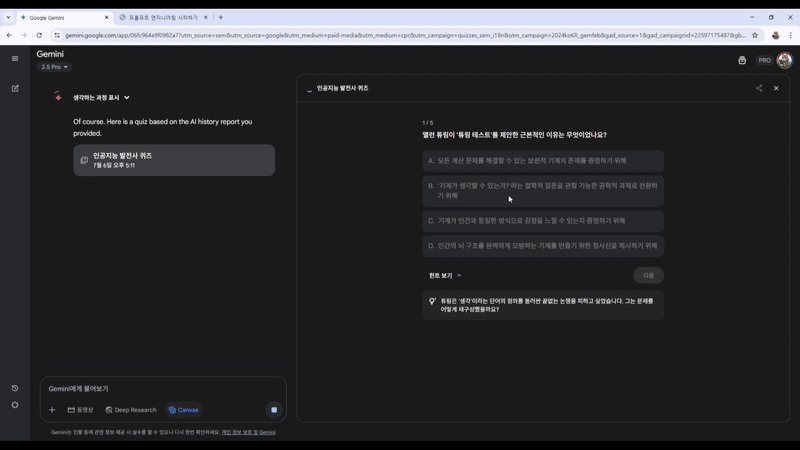Click the plus icon to add files
Screen dimensions: 800x450
tap(52, 410)
